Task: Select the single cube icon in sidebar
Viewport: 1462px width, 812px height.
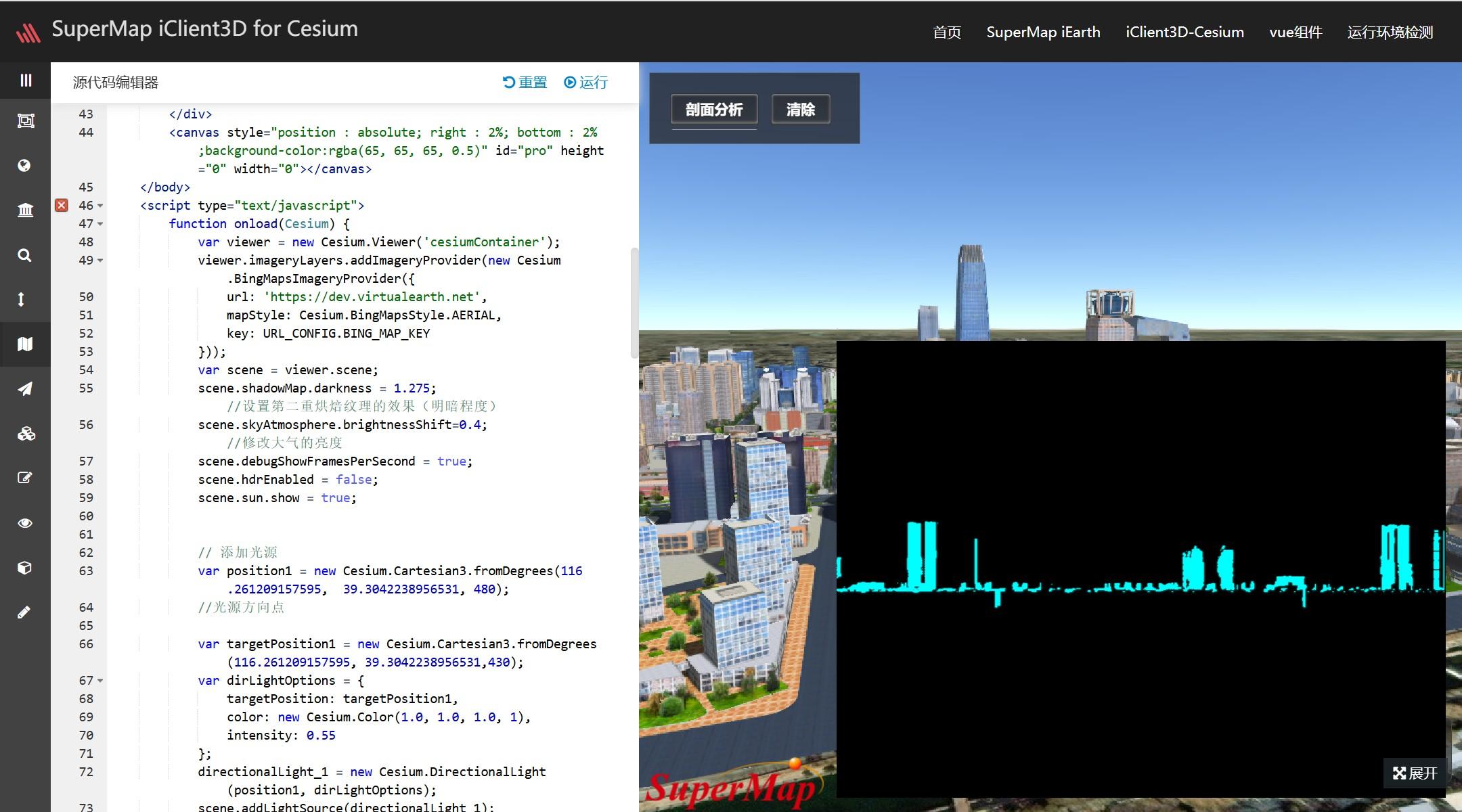Action: [x=24, y=568]
